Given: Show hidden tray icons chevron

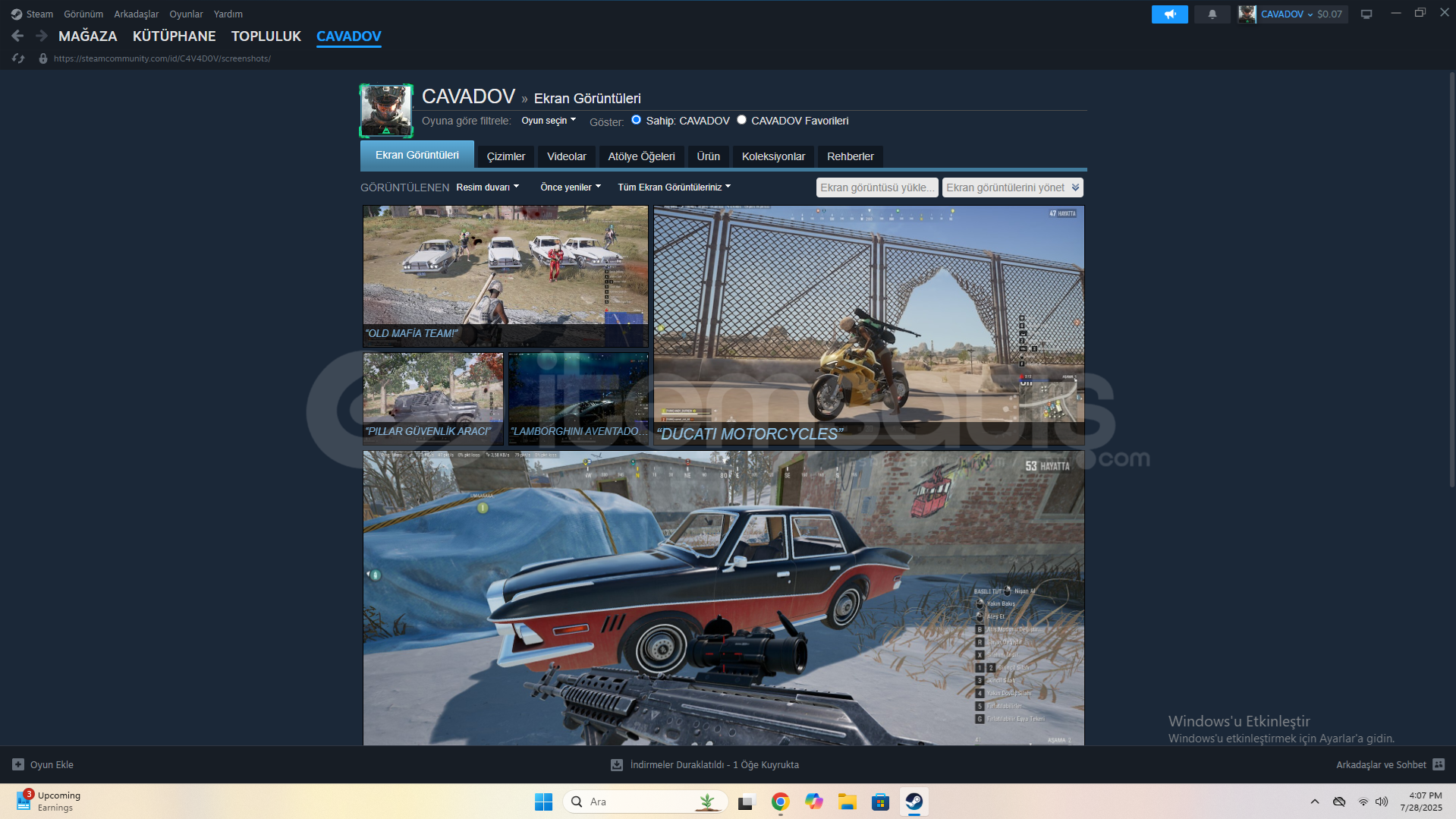Looking at the screenshot, I should tap(1314, 802).
